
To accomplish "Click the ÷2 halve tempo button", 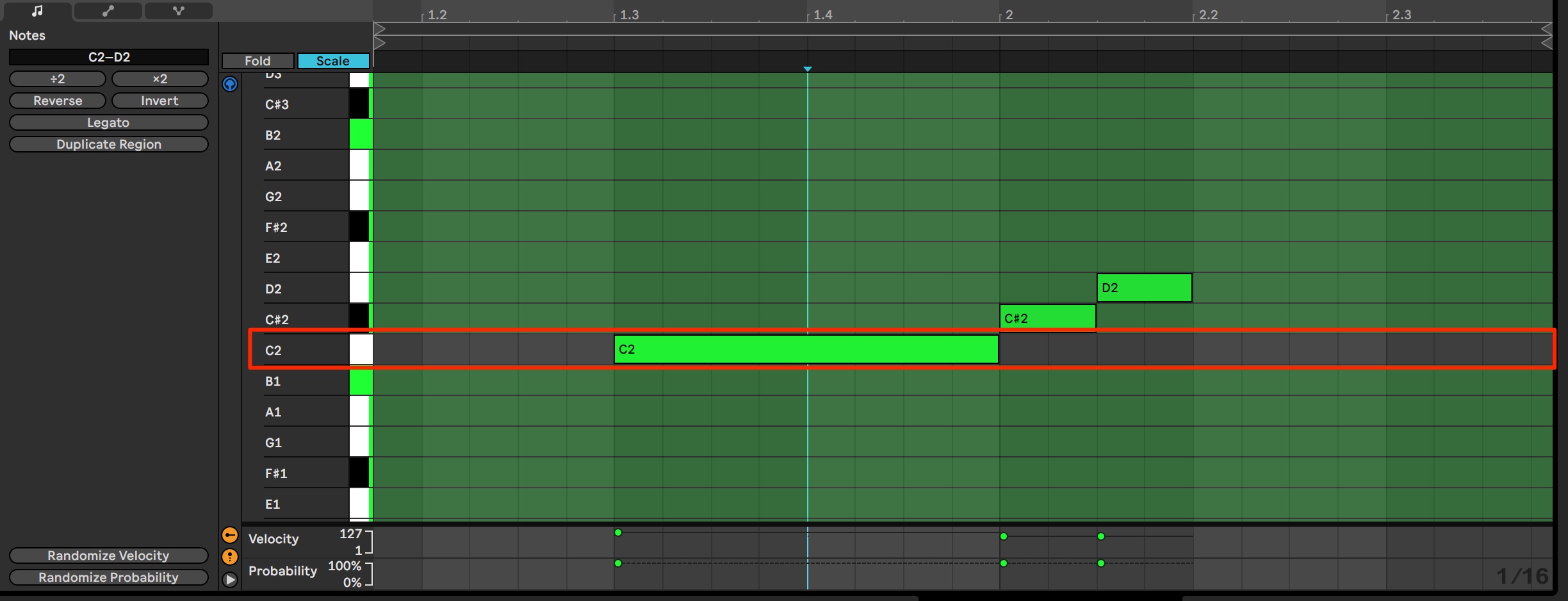I will tap(58, 79).
